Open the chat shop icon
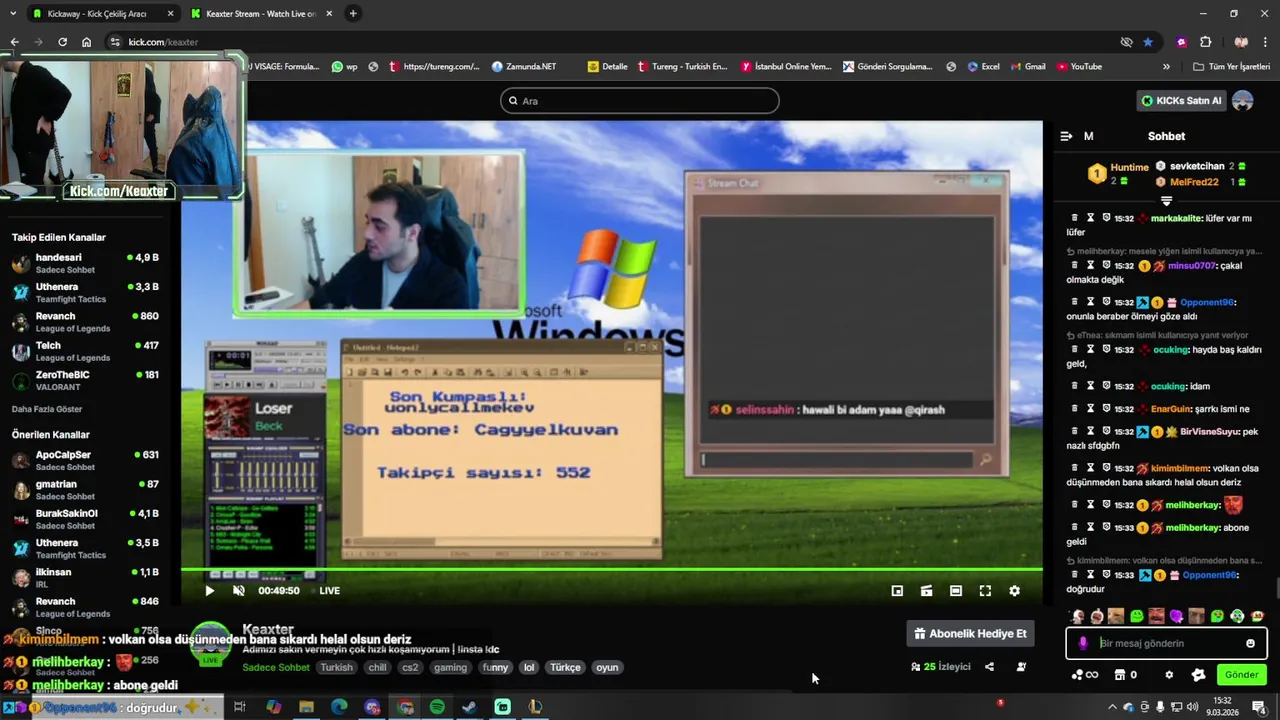This screenshot has height=720, width=1280. [1120, 675]
